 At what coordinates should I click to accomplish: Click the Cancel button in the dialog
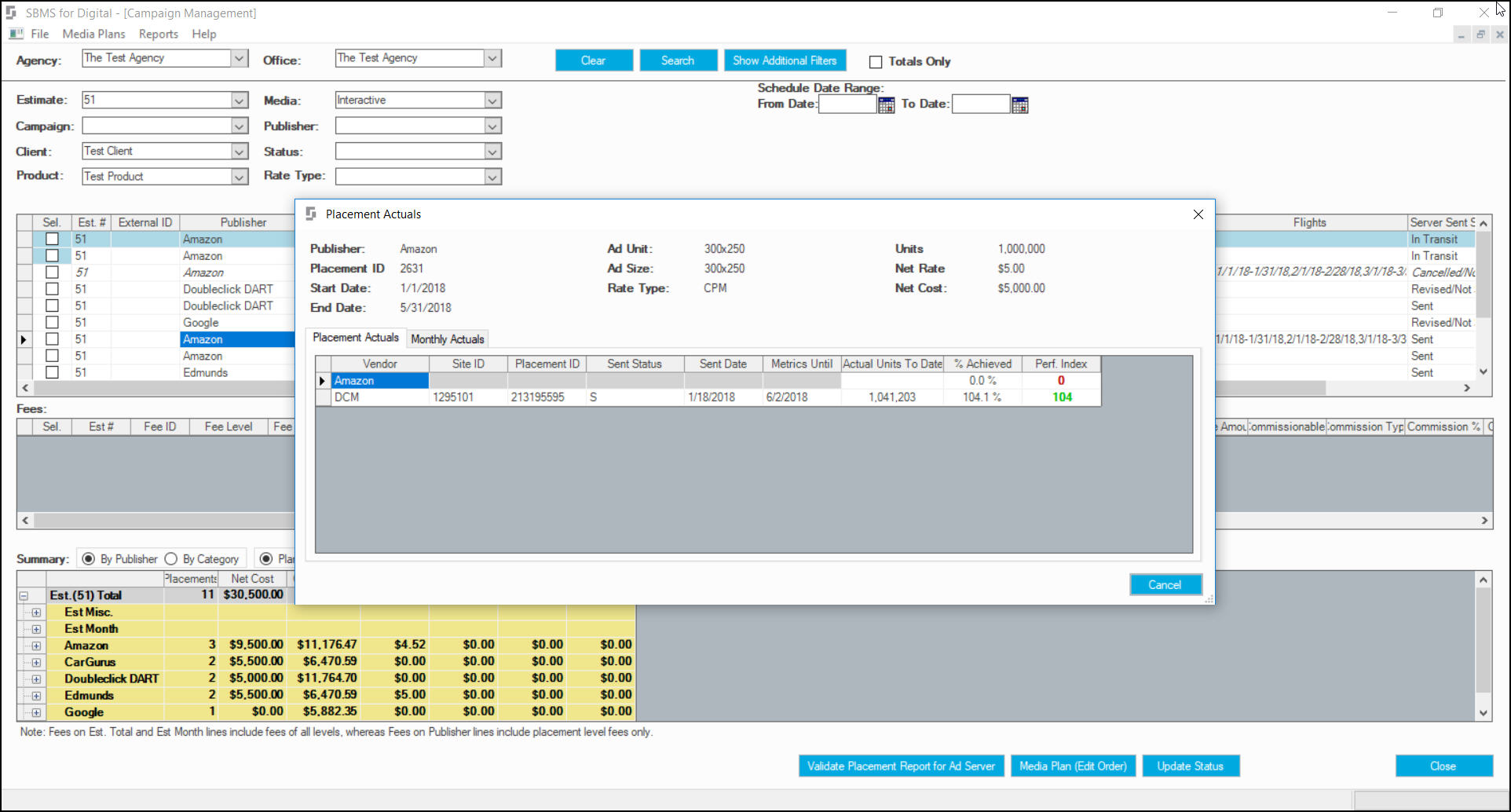click(x=1165, y=585)
